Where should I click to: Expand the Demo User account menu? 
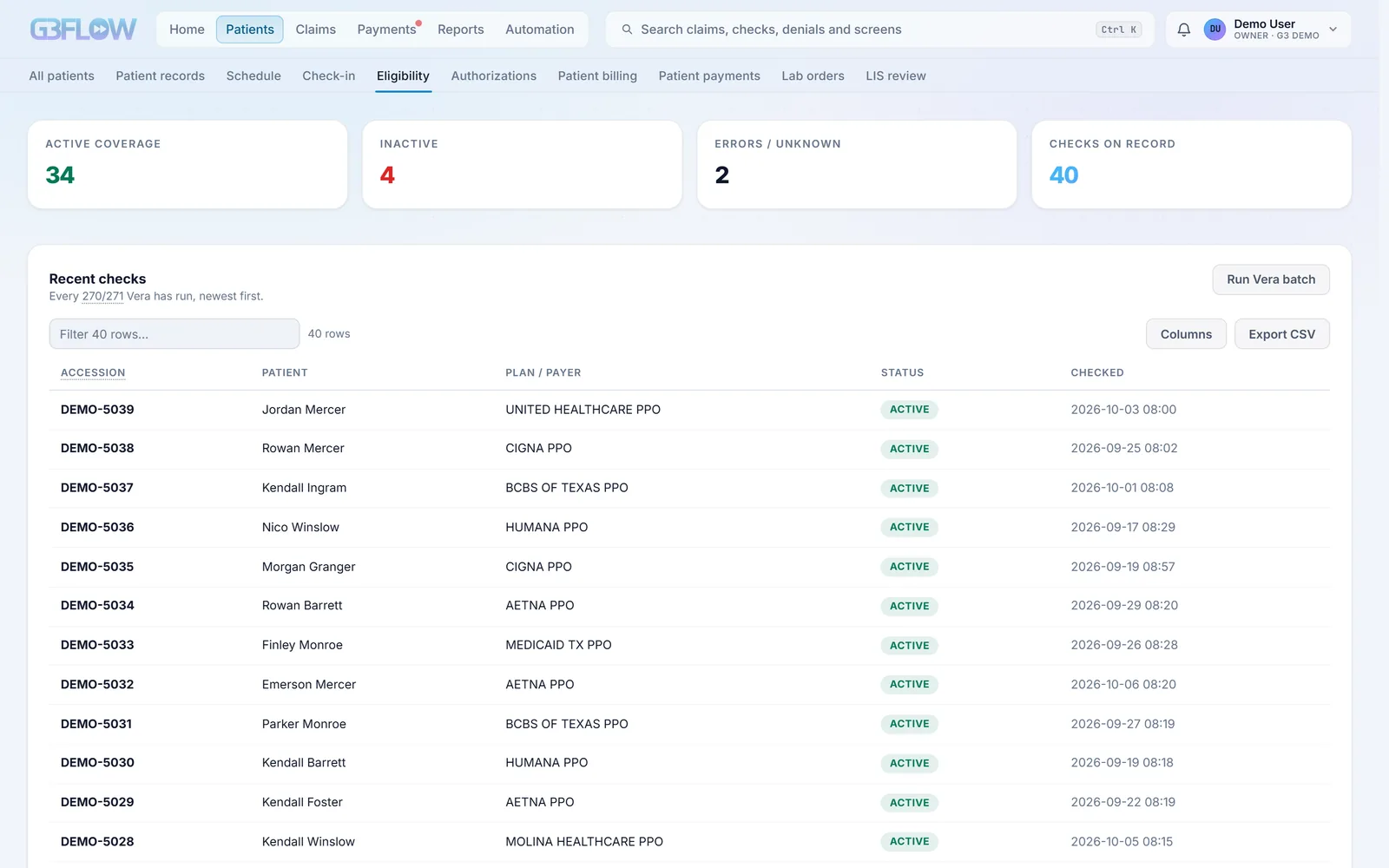tap(1333, 30)
